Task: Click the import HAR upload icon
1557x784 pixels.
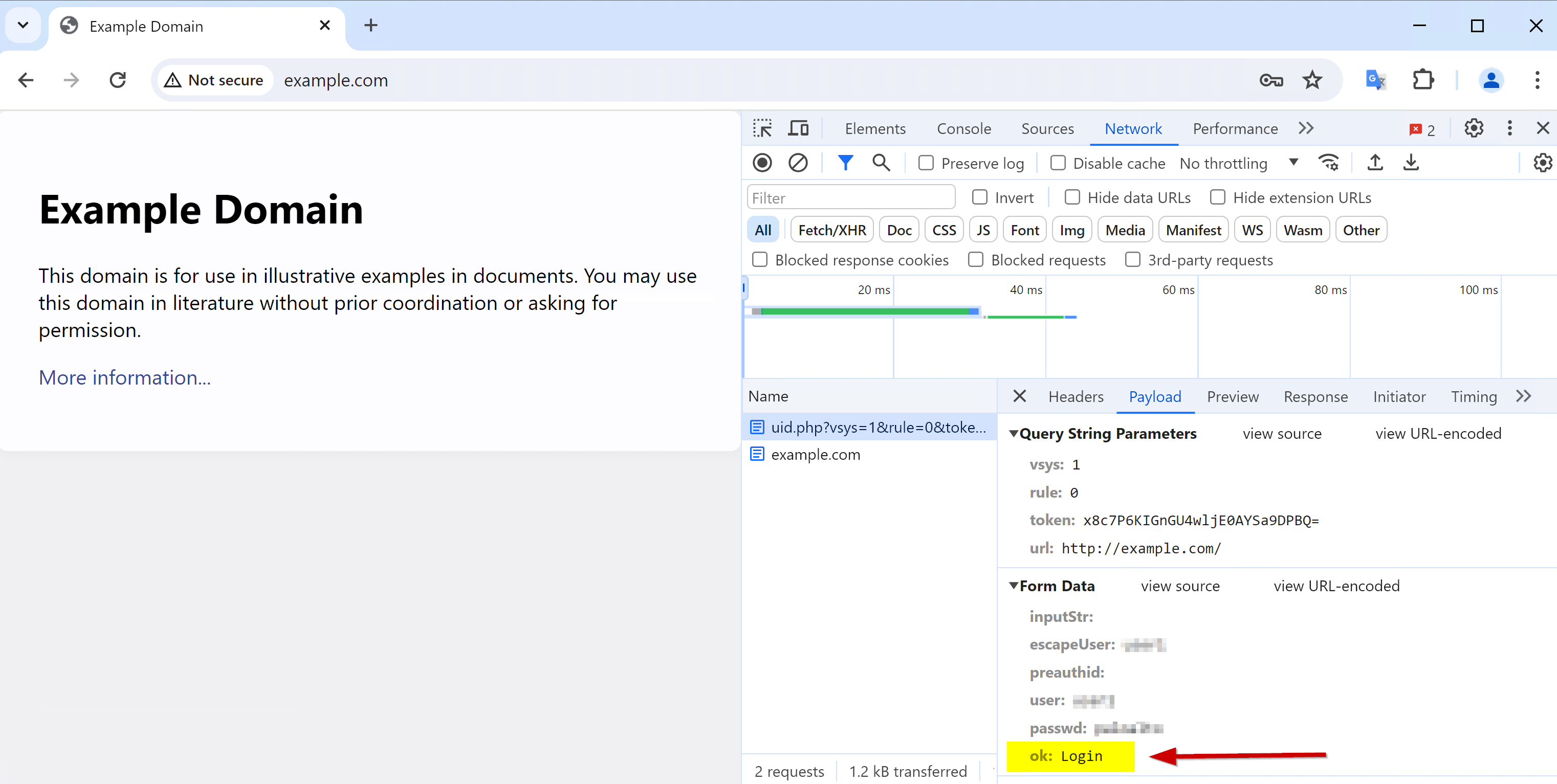Action: coord(1374,163)
